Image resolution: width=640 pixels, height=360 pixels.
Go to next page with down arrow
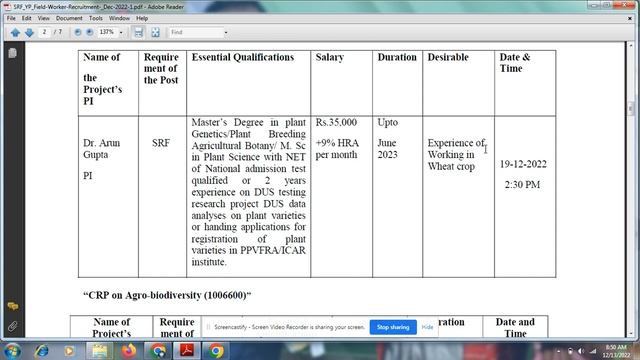pyautogui.click(x=29, y=32)
